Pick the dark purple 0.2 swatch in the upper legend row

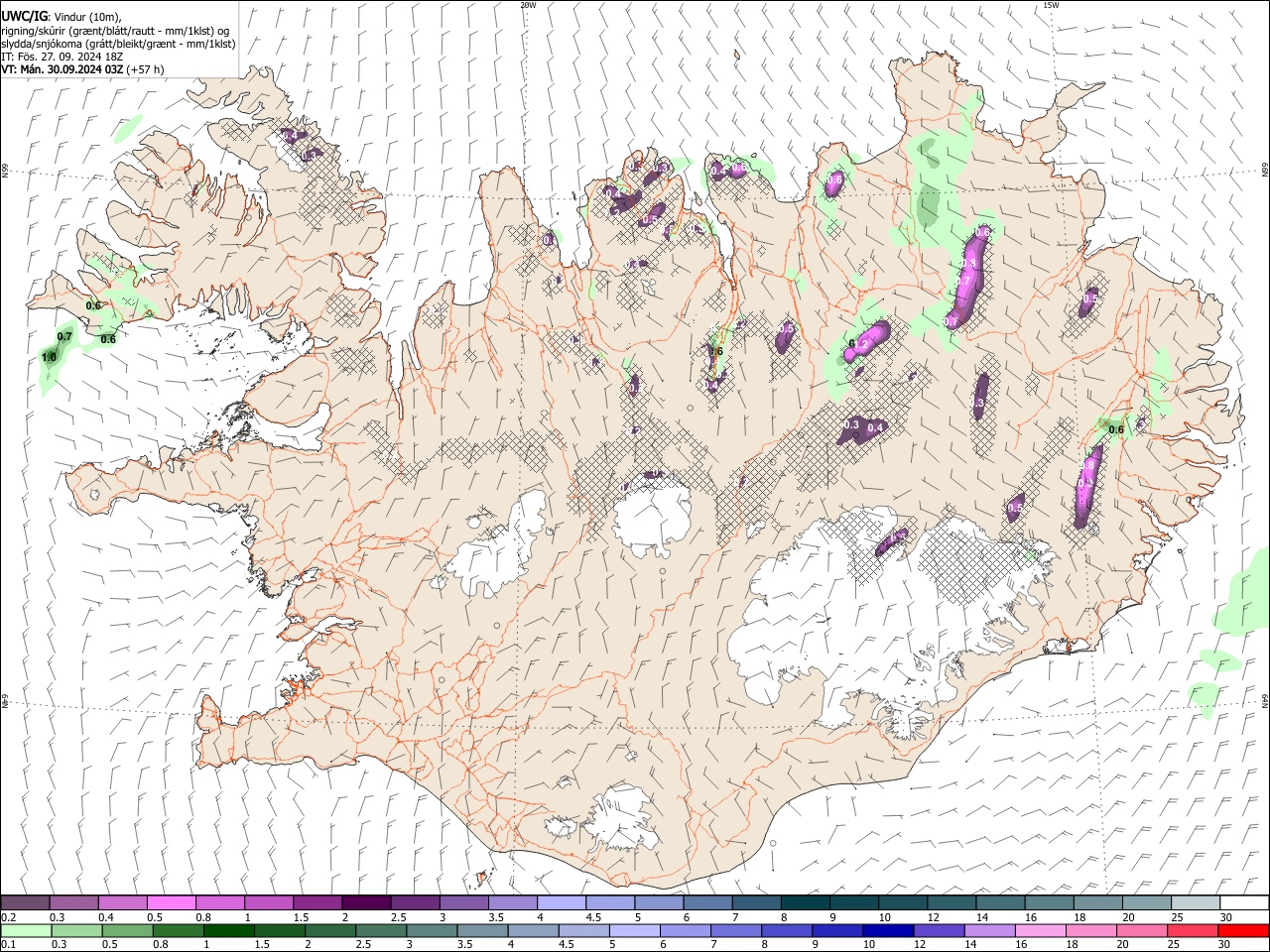(x=25, y=902)
